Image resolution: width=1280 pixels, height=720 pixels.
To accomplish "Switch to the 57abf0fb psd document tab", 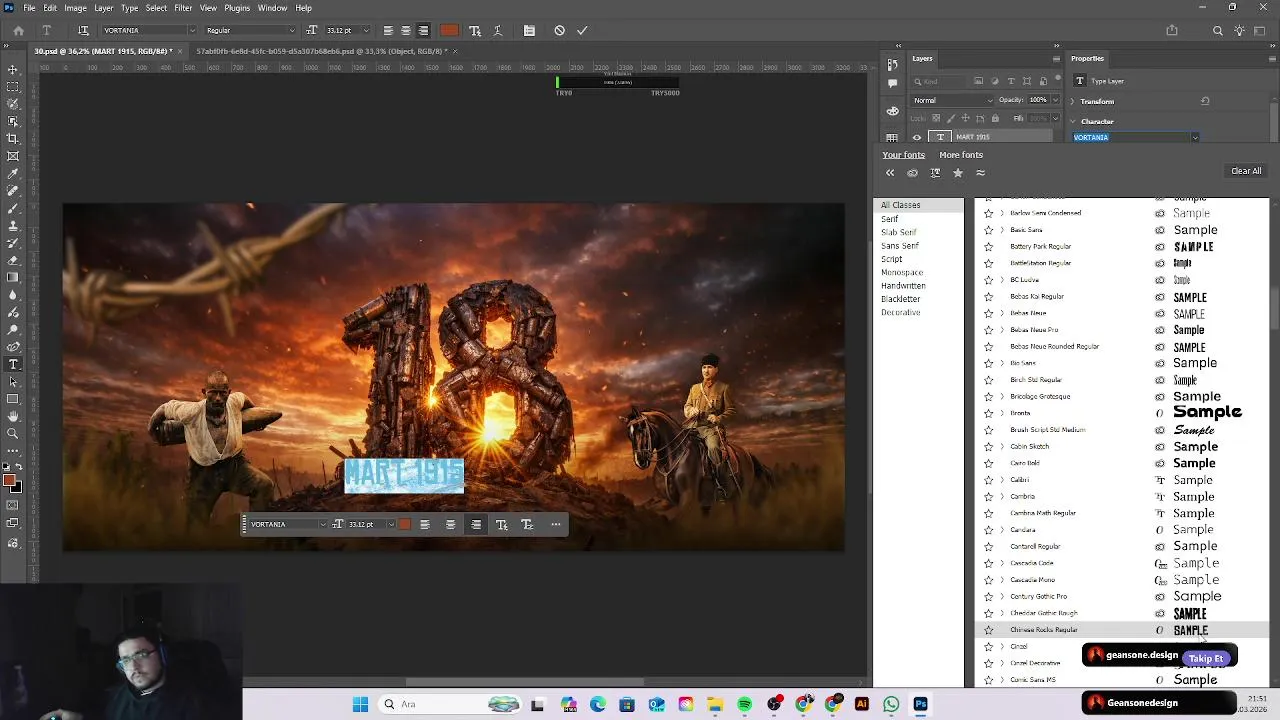I will pos(320,51).
